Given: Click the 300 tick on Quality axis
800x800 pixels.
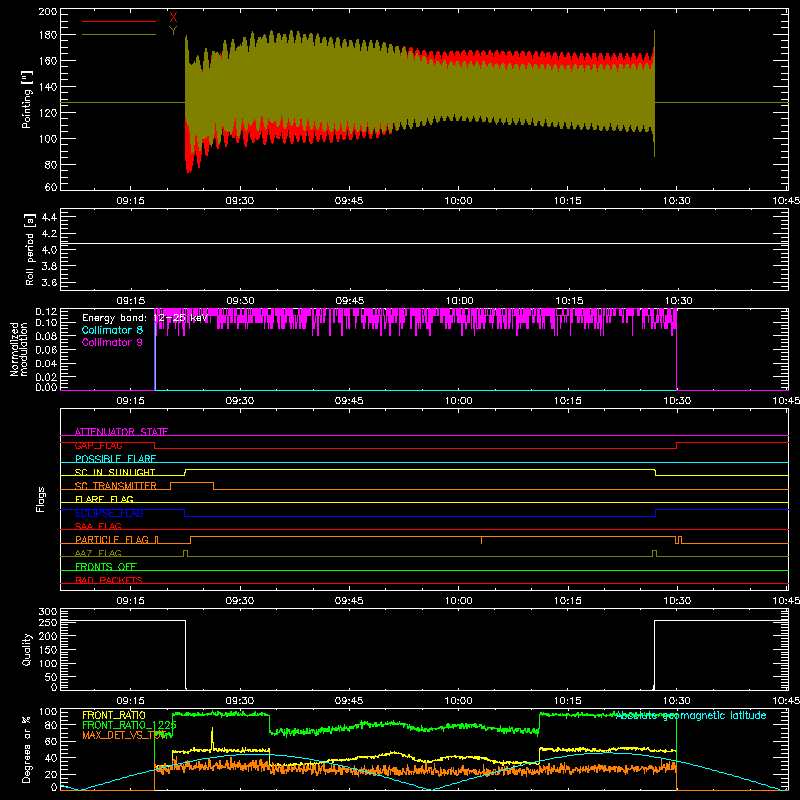Looking at the screenshot, I should pos(47,612).
